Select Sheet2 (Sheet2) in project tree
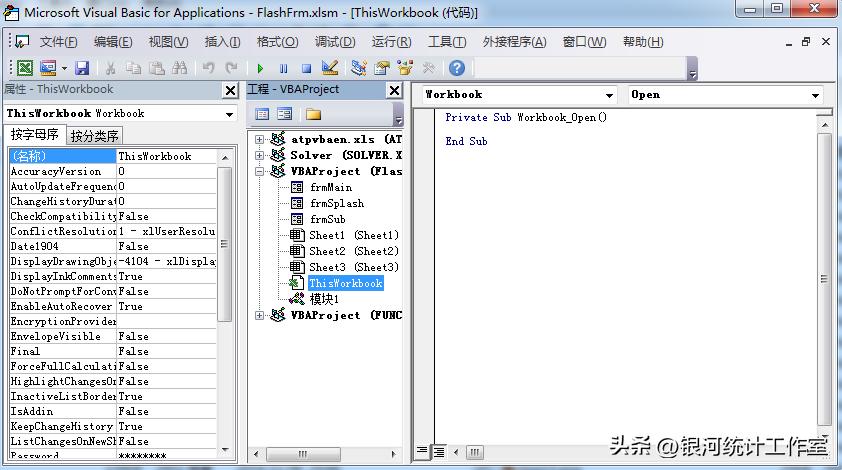The width and height of the screenshot is (842, 470). click(x=354, y=251)
